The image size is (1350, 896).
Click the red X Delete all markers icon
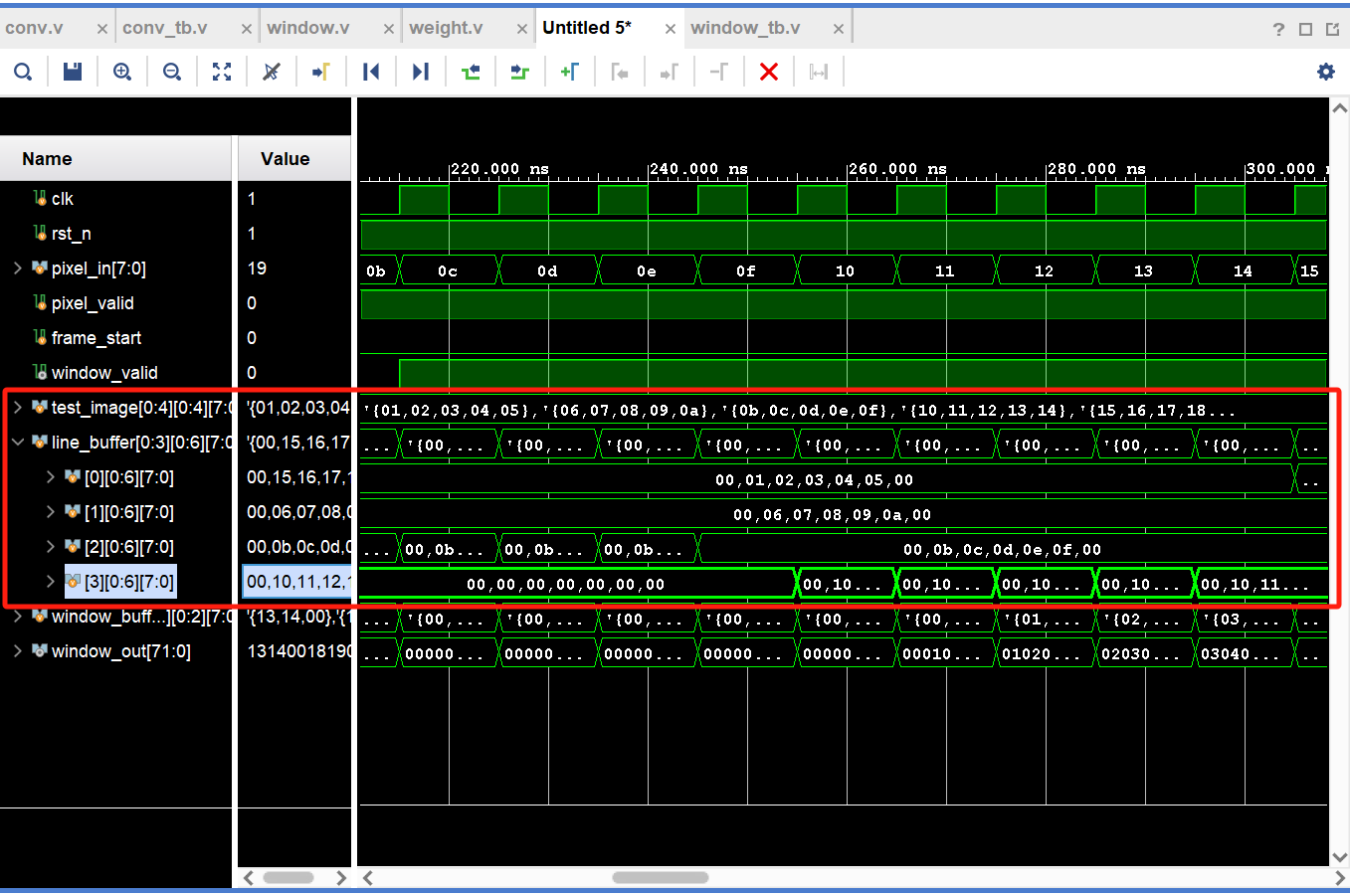[x=769, y=72]
